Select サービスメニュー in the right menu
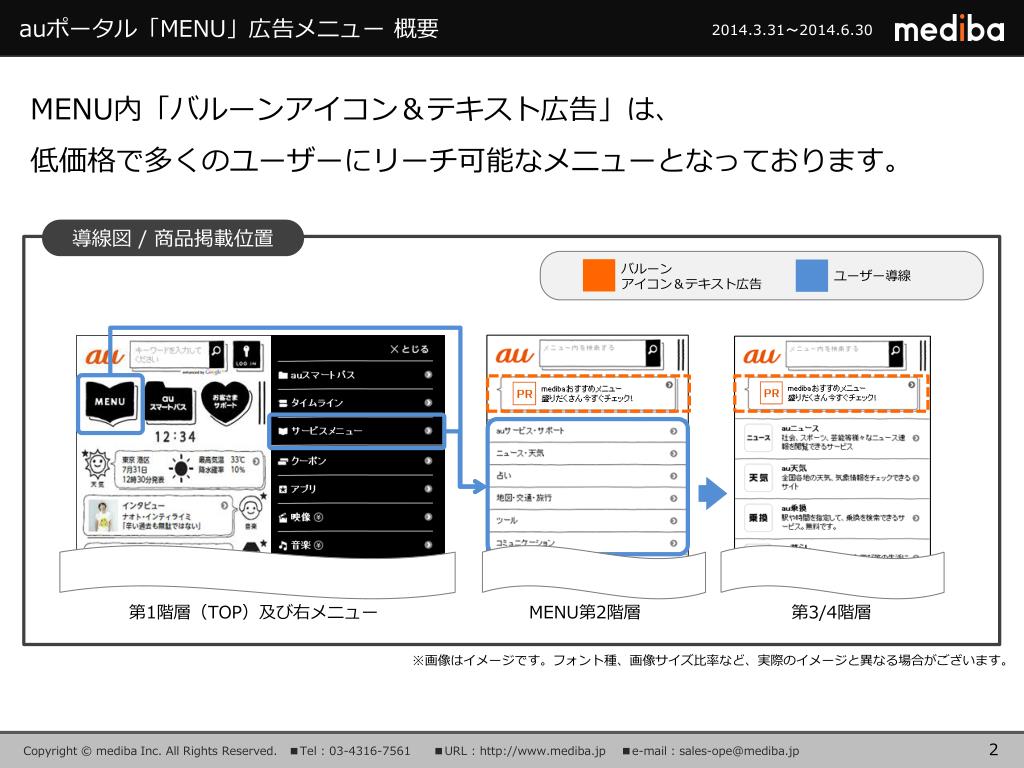The image size is (1024, 768). click(357, 431)
